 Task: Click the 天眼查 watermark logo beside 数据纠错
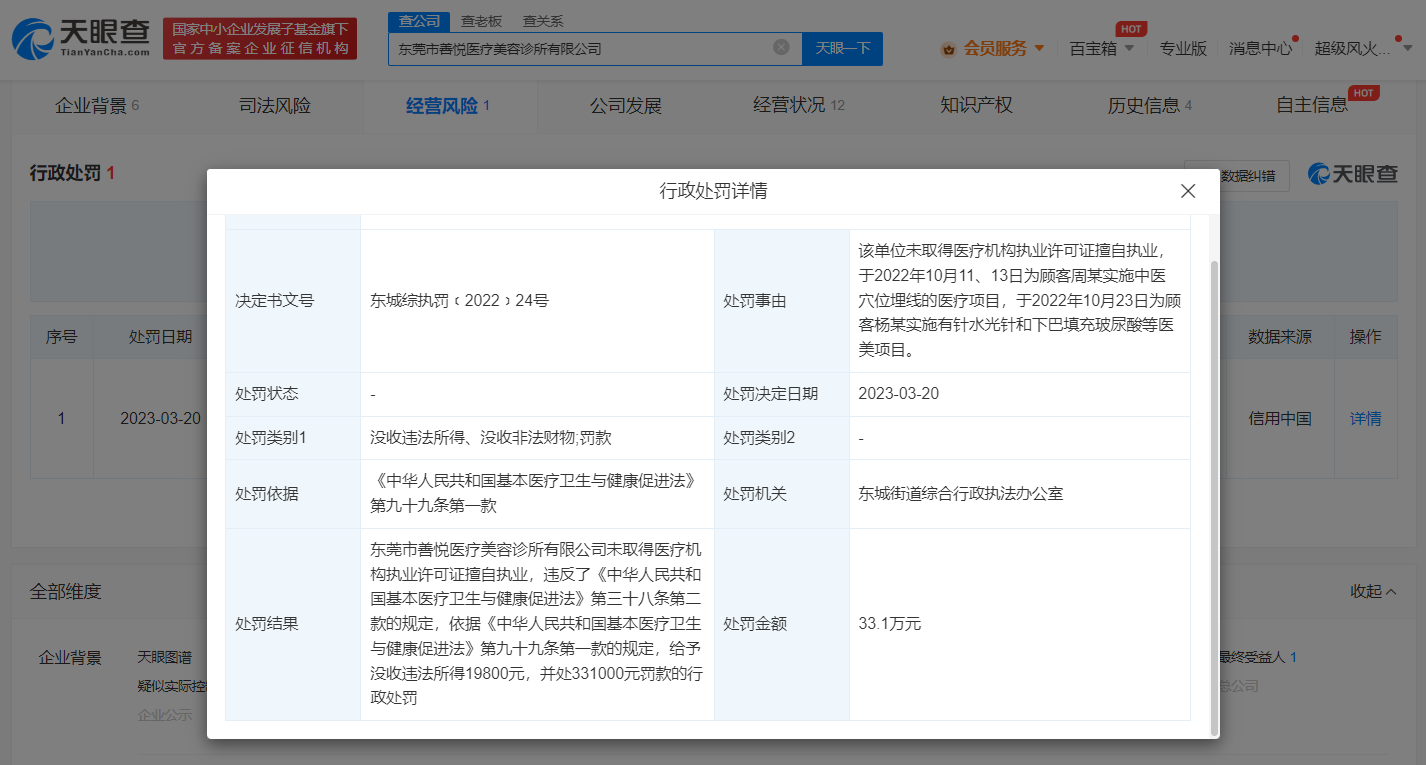[x=1353, y=174]
